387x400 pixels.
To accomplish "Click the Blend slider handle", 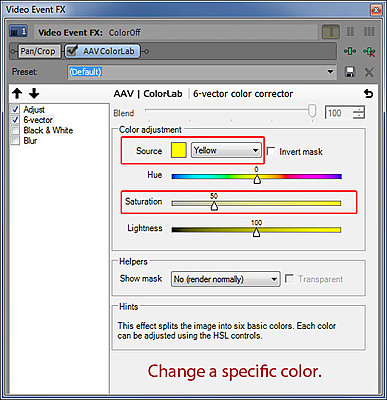I will click(x=312, y=111).
